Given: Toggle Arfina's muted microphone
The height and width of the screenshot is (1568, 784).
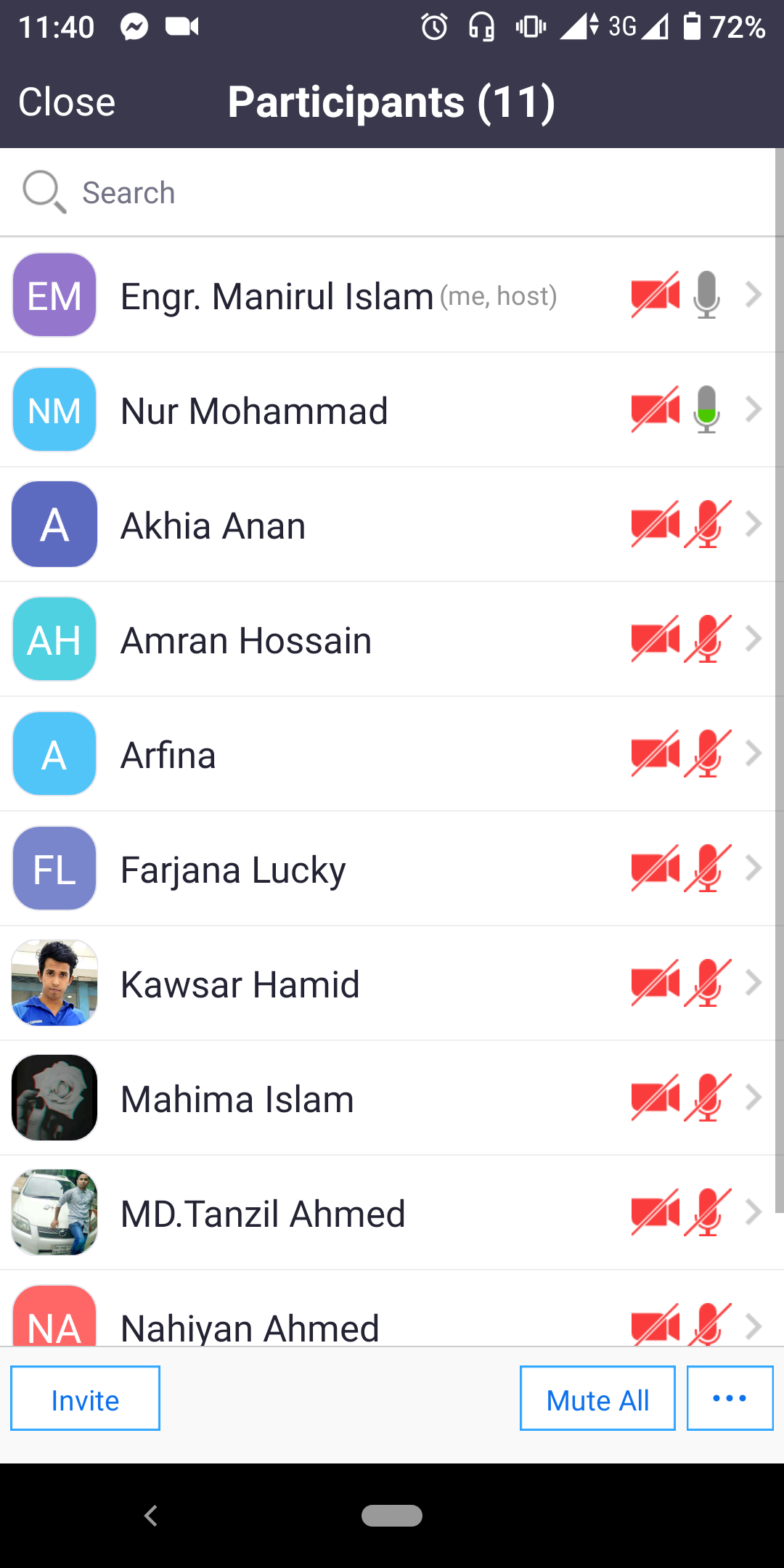Looking at the screenshot, I should coord(707,754).
